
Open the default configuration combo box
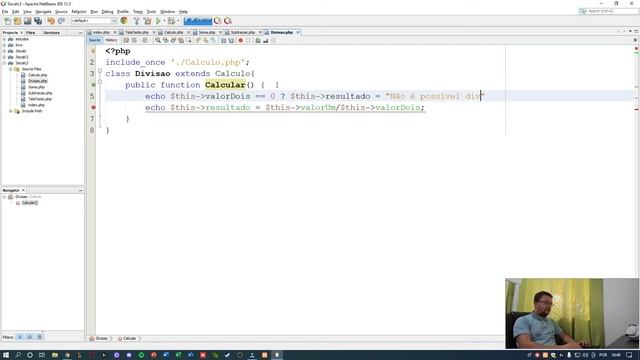pos(94,21)
